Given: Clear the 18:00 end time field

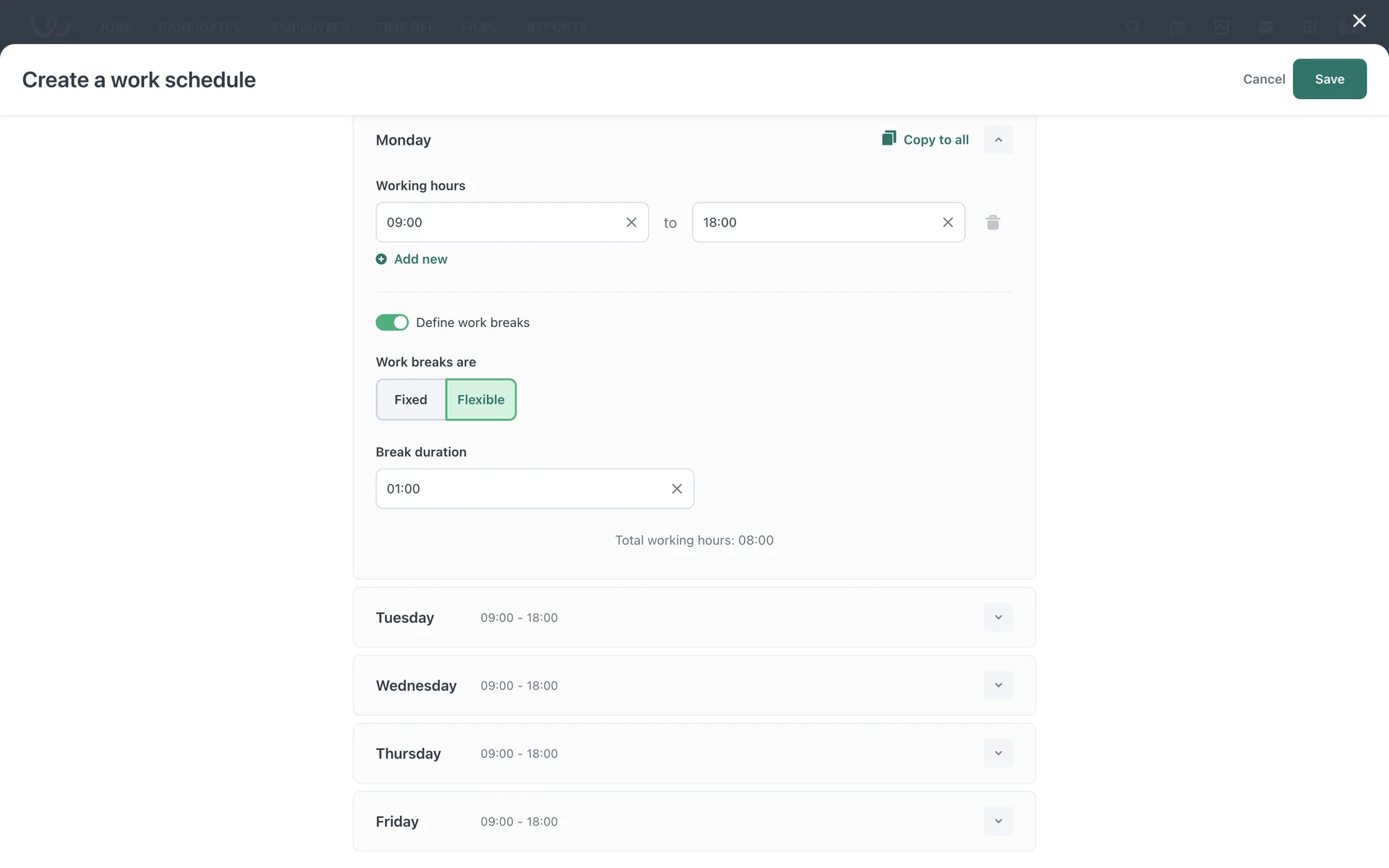Looking at the screenshot, I should [947, 222].
